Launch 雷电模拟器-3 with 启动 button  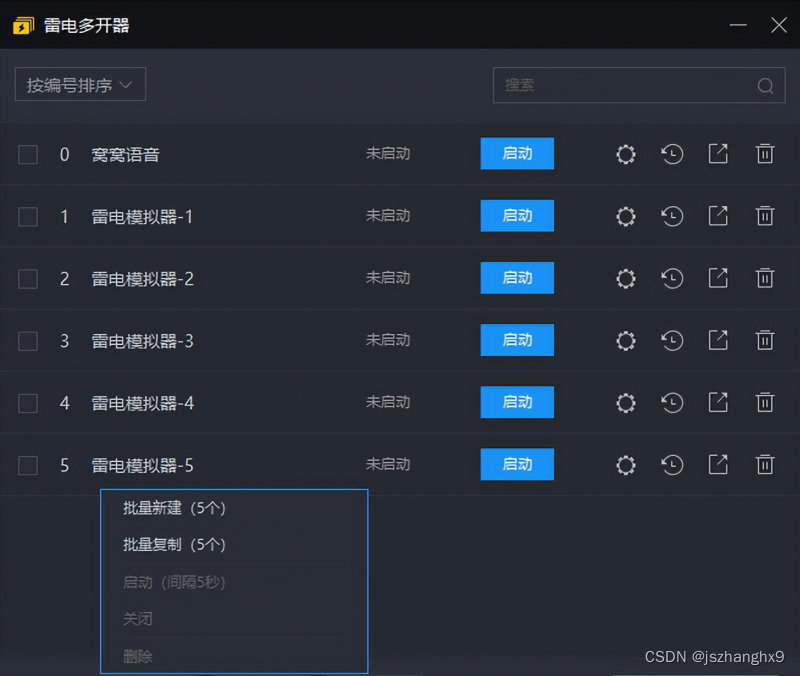tap(517, 340)
